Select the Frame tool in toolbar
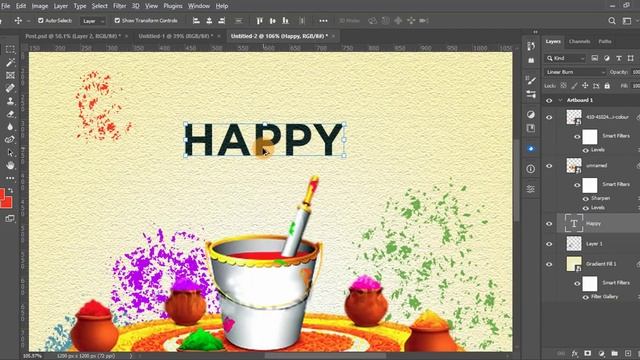640x360 pixels. click(x=10, y=75)
